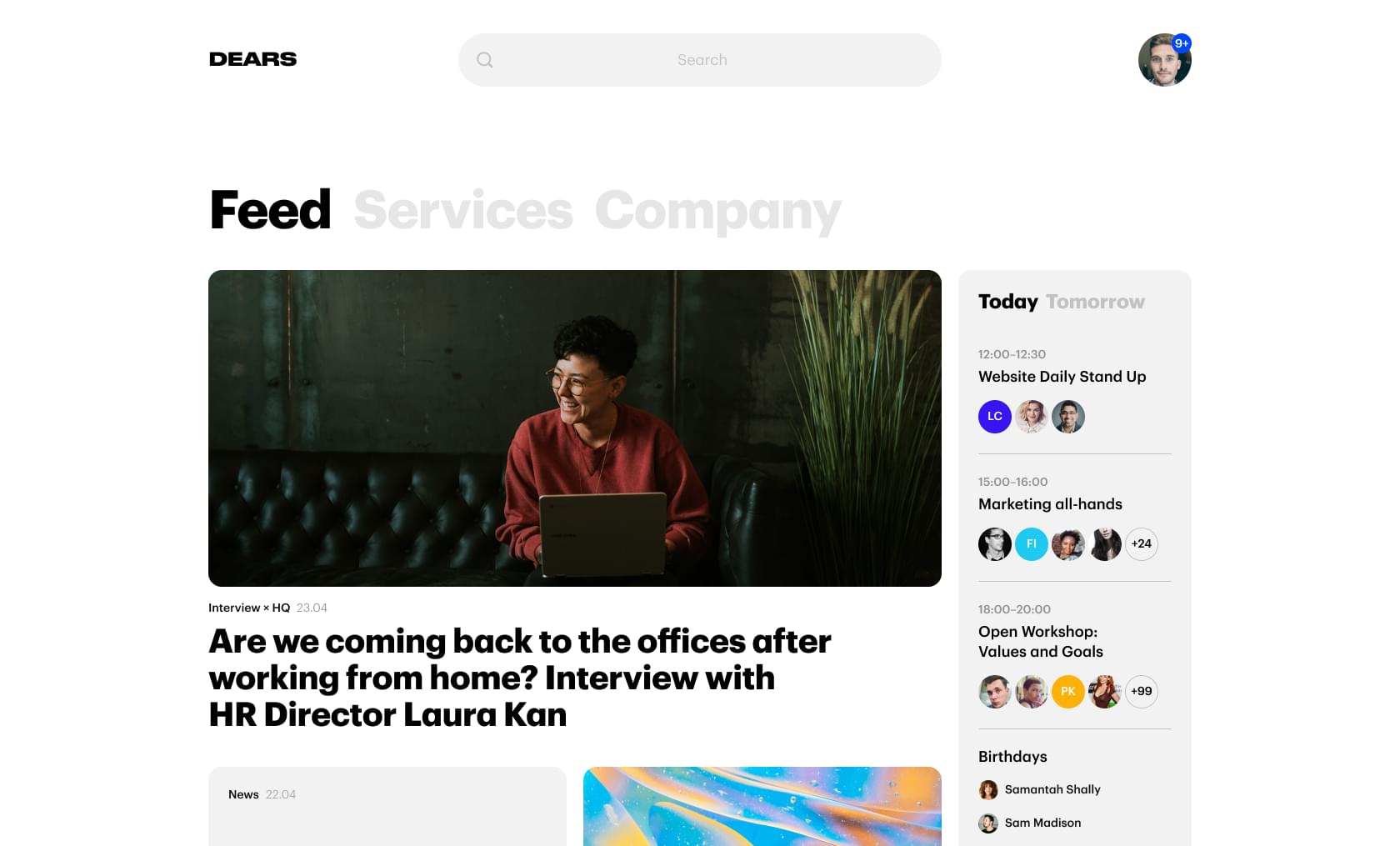Open the interview article photo
Viewport: 1400px width, 846px height.
pos(575,428)
